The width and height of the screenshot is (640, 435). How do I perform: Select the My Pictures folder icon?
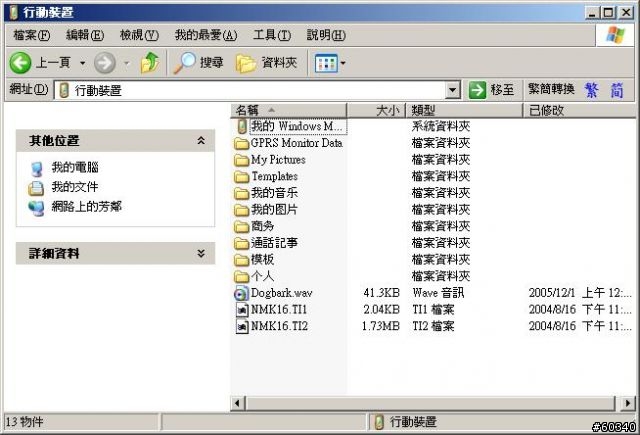[x=242, y=160]
